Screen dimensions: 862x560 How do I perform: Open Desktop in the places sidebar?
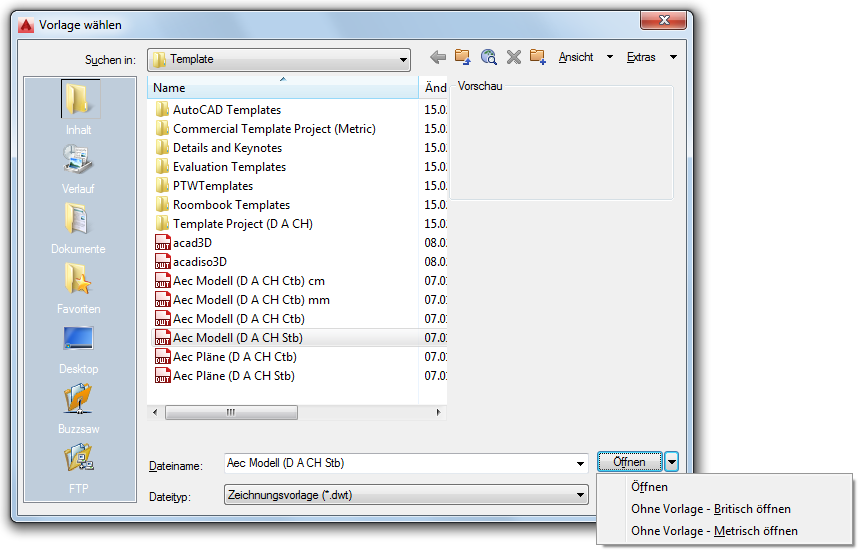click(78, 350)
